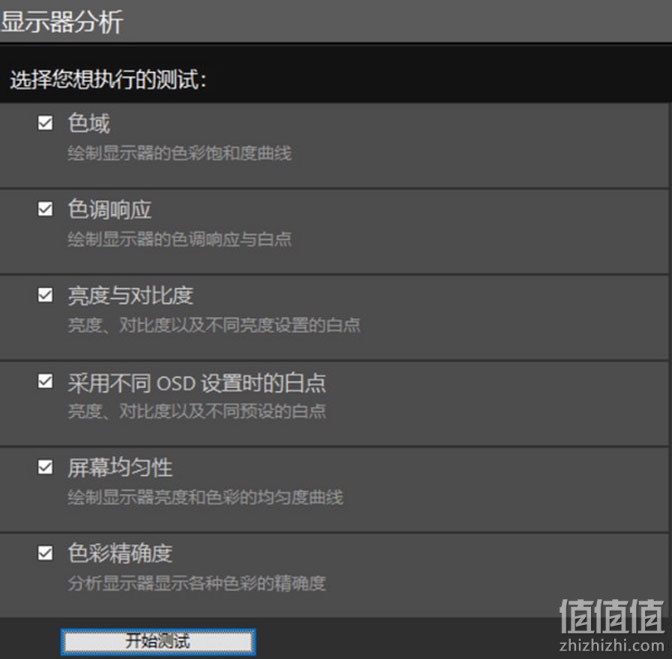
Task: Click description 亮度、对比度以及不同预设的白点
Action: 197,411
